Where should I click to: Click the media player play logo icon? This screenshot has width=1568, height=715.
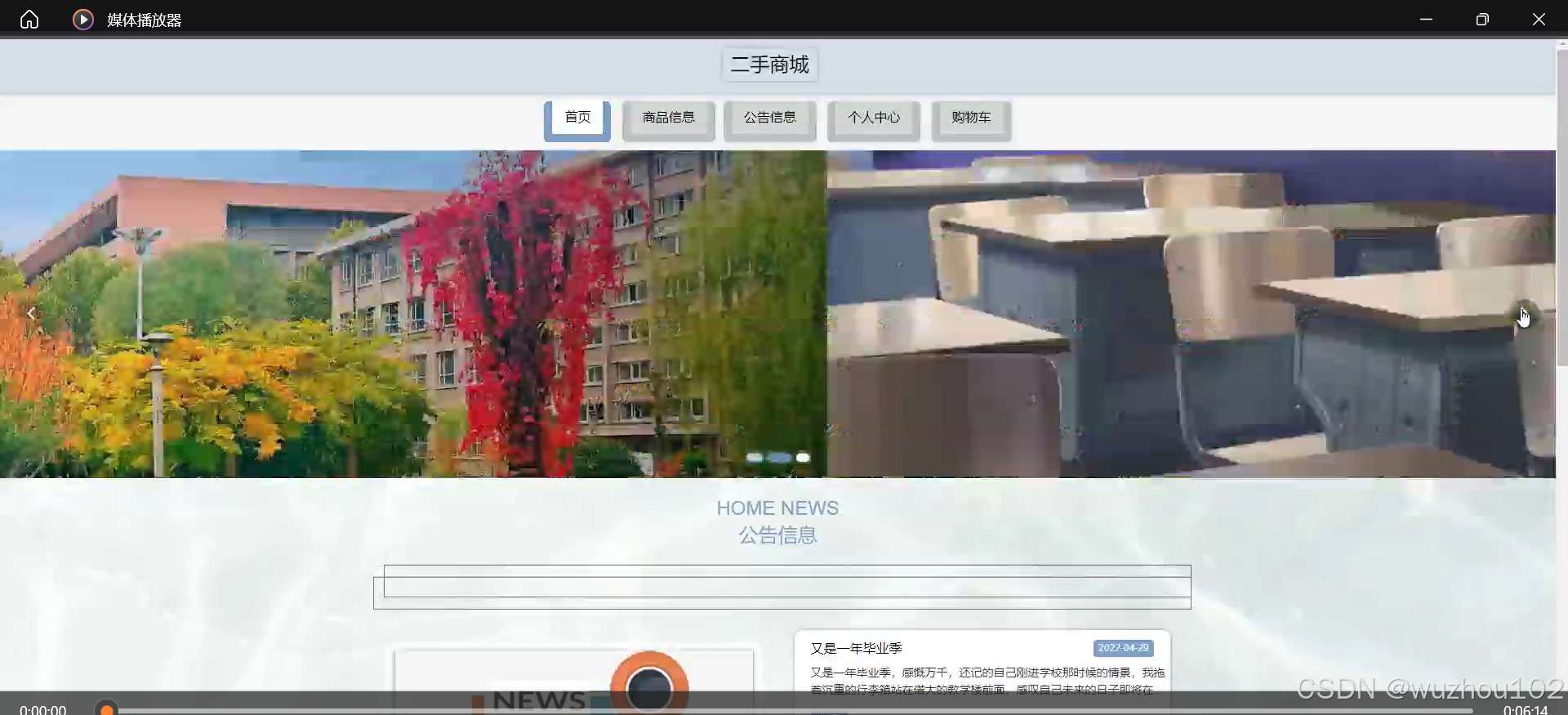pos(83,19)
